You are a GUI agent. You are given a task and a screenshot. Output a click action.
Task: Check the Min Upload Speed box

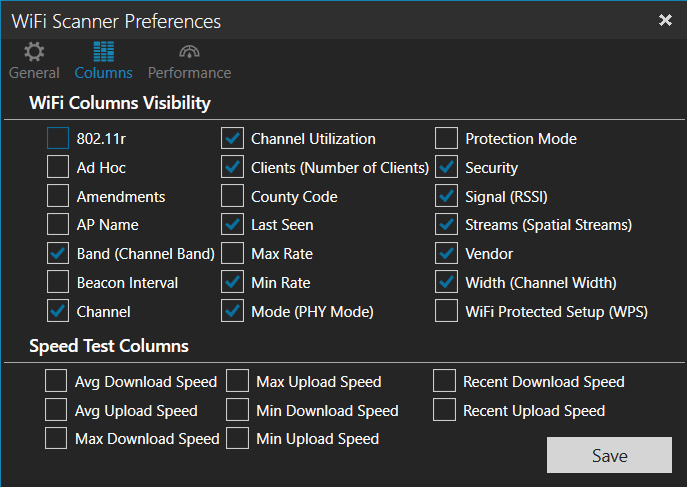tap(237, 438)
